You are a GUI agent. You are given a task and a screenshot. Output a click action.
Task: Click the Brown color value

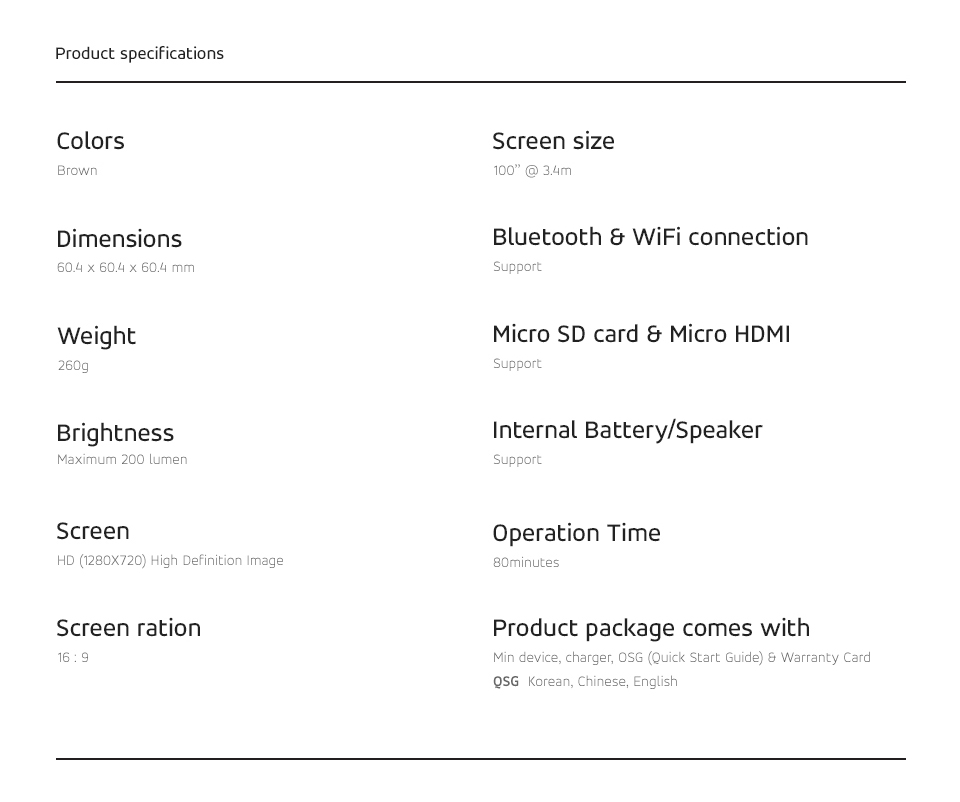[77, 171]
